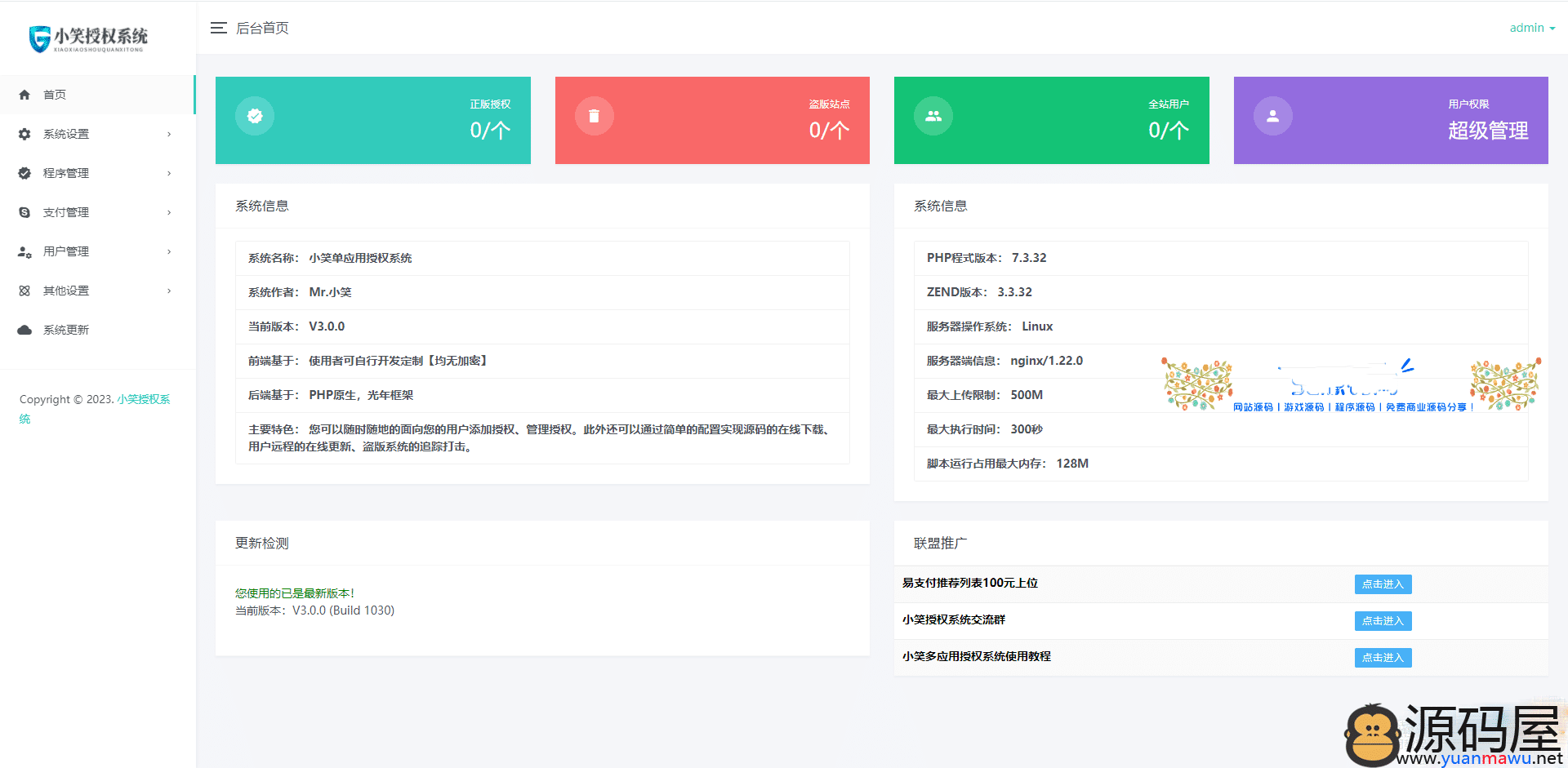The width and height of the screenshot is (1568, 768).
Task: Click the V3.0.0 (Build 1030) version text
Action: click(343, 610)
